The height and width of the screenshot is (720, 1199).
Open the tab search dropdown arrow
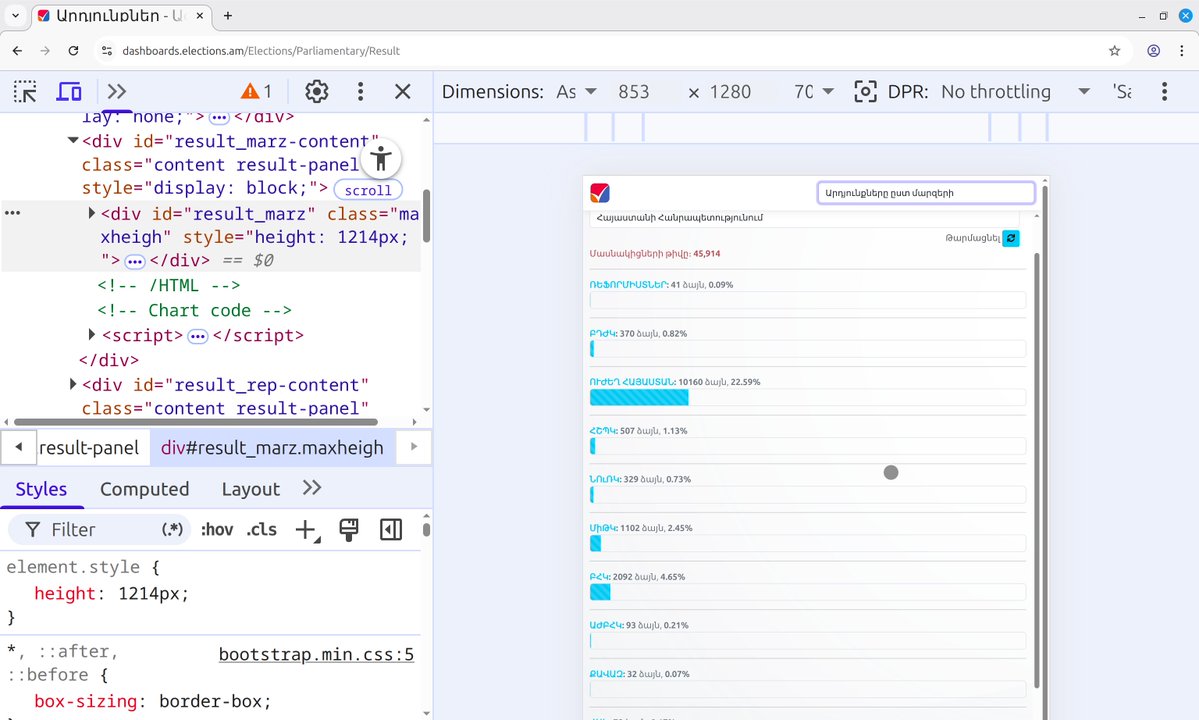[x=15, y=15]
